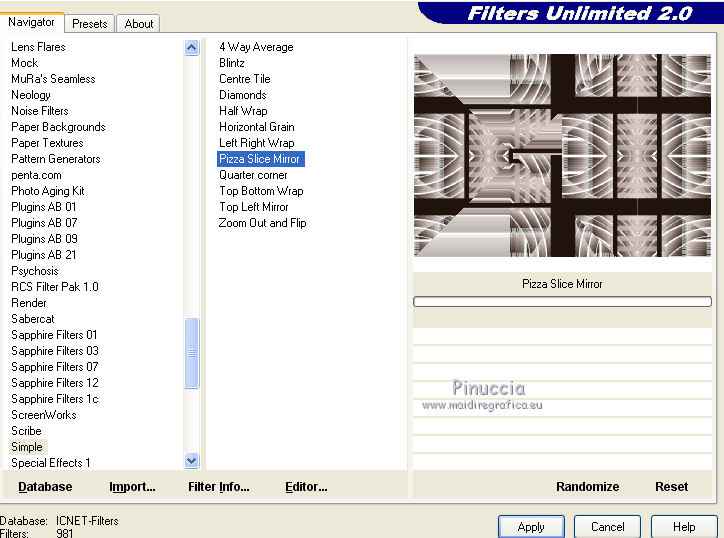724x538 pixels.
Task: Select the Pattern Generators category
Action: 56,159
